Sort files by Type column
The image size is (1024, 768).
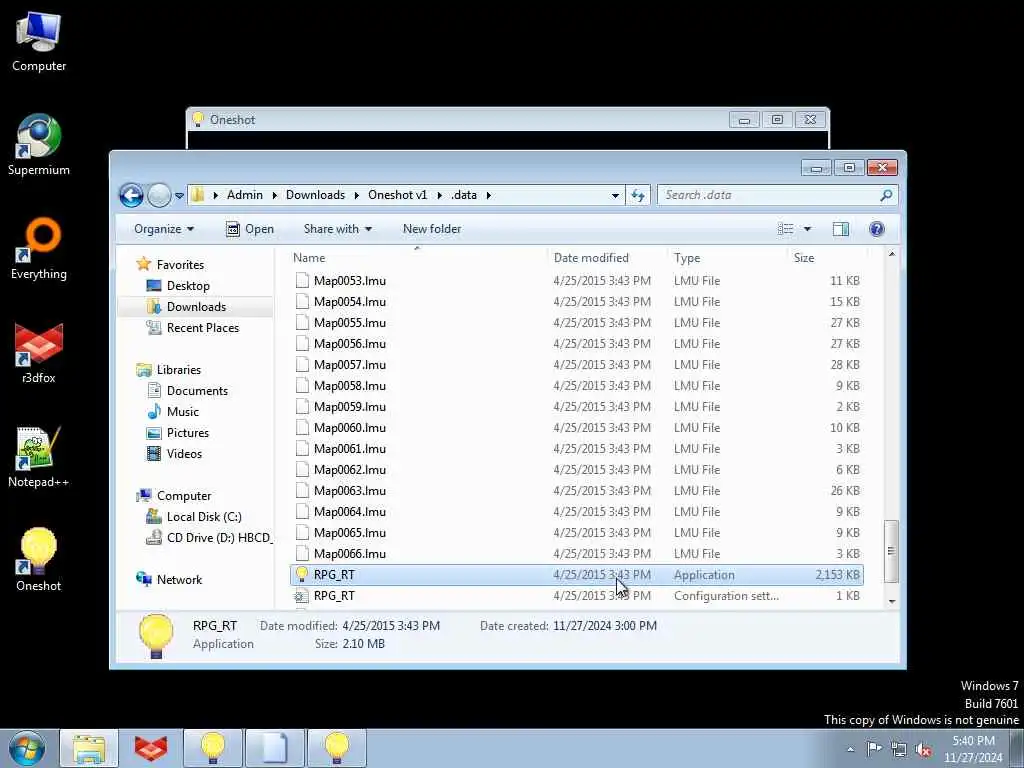[727, 258]
